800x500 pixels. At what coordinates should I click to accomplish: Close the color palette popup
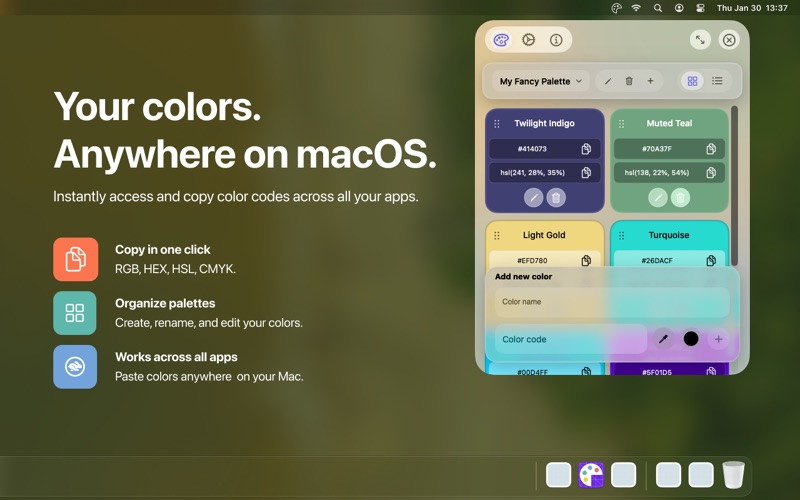coord(729,40)
